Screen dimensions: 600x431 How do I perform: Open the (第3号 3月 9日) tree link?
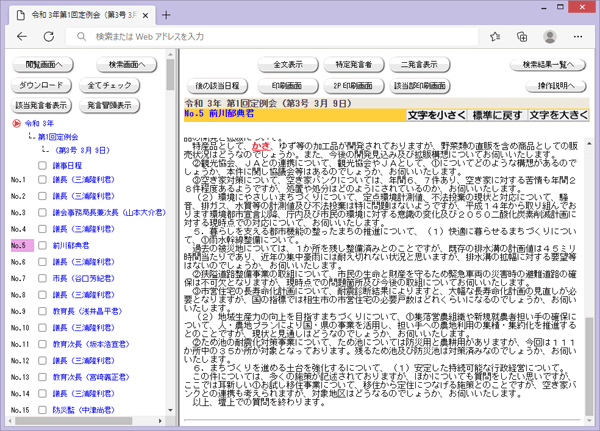coord(82,150)
